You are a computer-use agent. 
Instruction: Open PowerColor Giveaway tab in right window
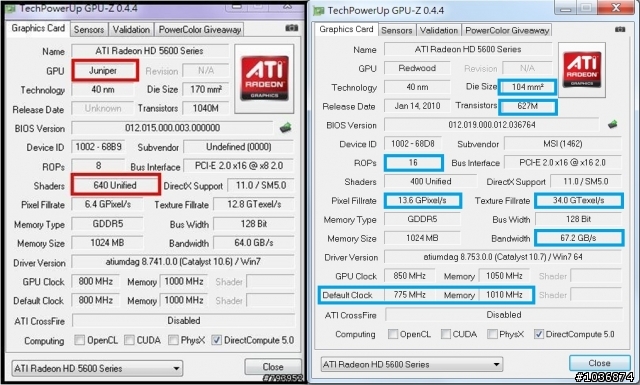point(507,31)
